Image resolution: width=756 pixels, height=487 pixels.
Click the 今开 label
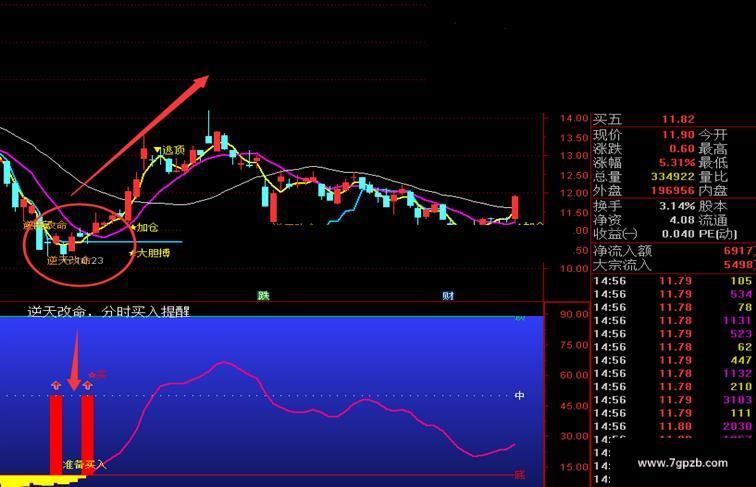(713, 135)
